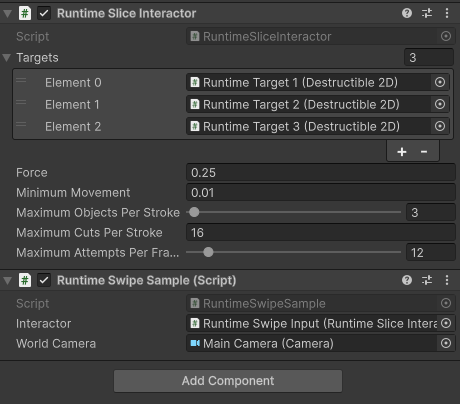Screen dimensions: 460x404
Task: Click the Maximum Objects Per Stroke label
Action: [98, 212]
